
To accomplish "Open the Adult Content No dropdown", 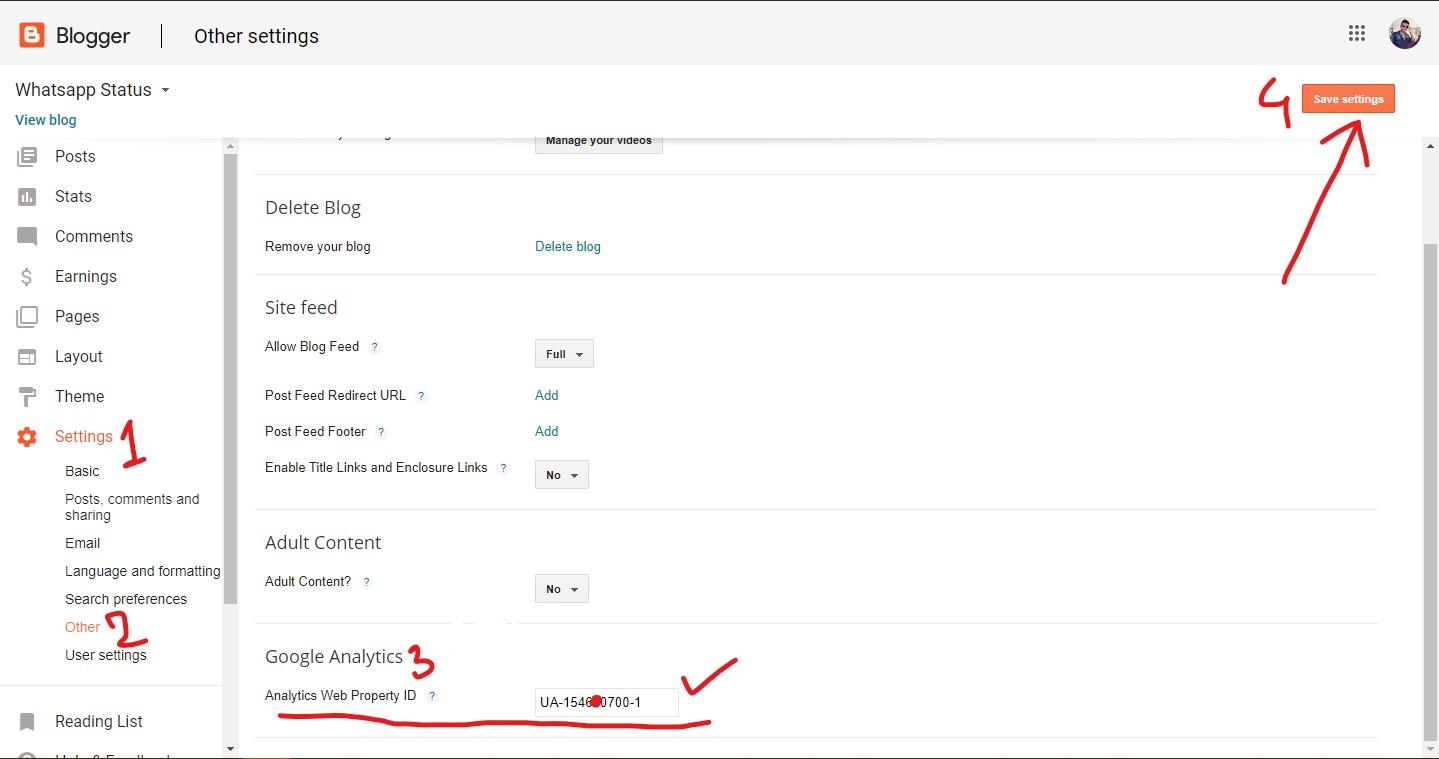I will coord(562,589).
